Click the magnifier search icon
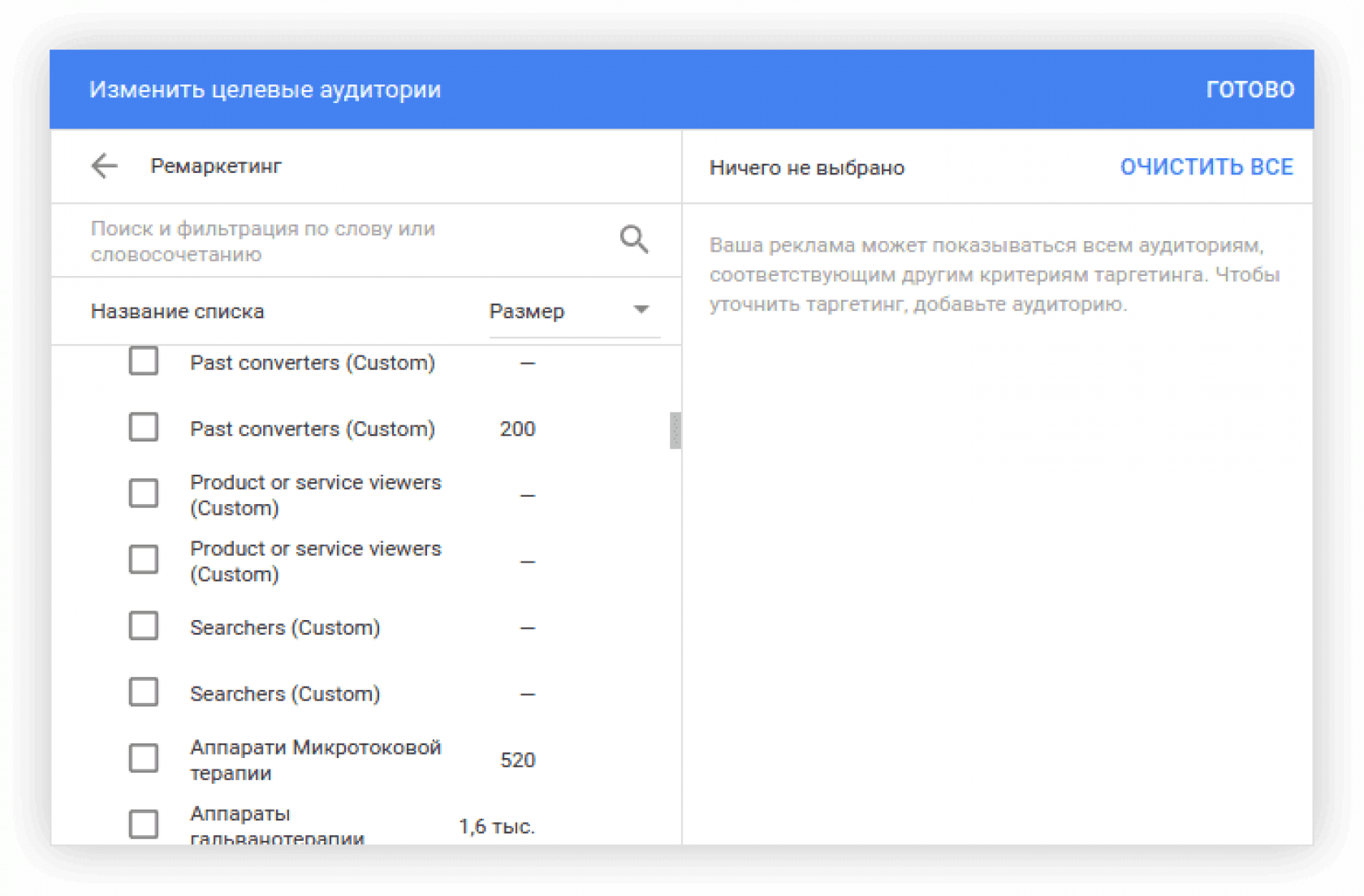 (x=634, y=239)
